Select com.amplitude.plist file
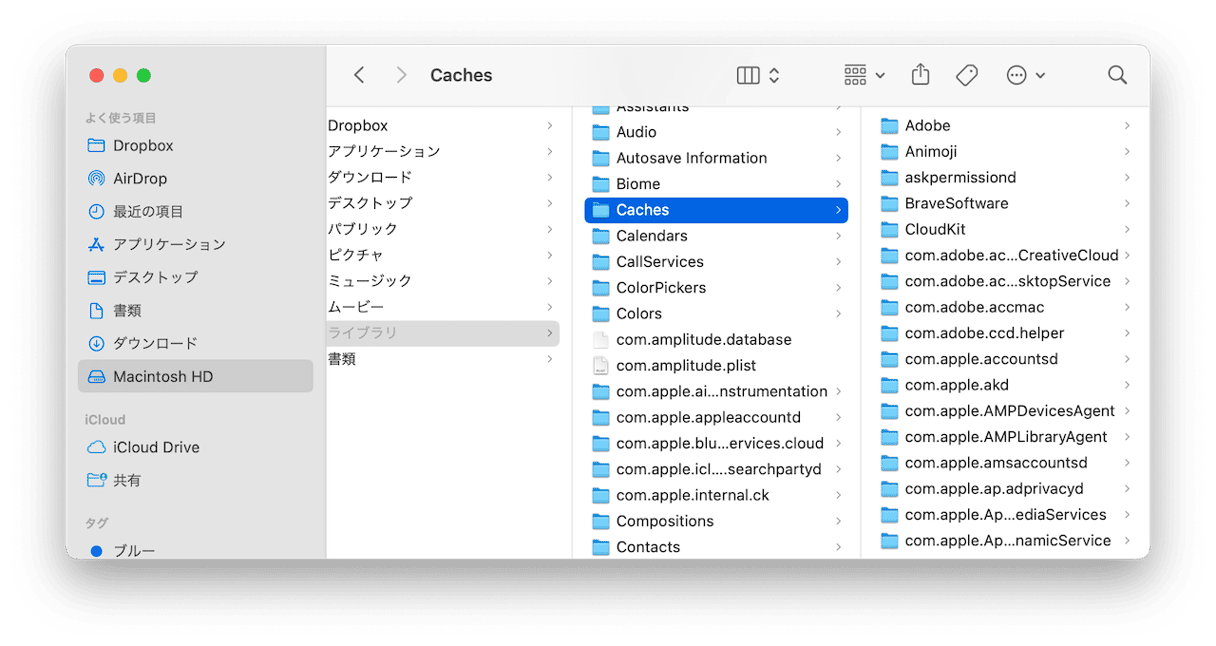The width and height of the screenshot is (1216, 646). point(716,366)
